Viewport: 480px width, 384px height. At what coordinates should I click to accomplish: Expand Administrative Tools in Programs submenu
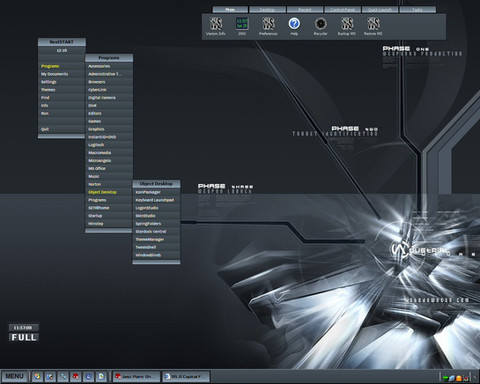(109, 74)
